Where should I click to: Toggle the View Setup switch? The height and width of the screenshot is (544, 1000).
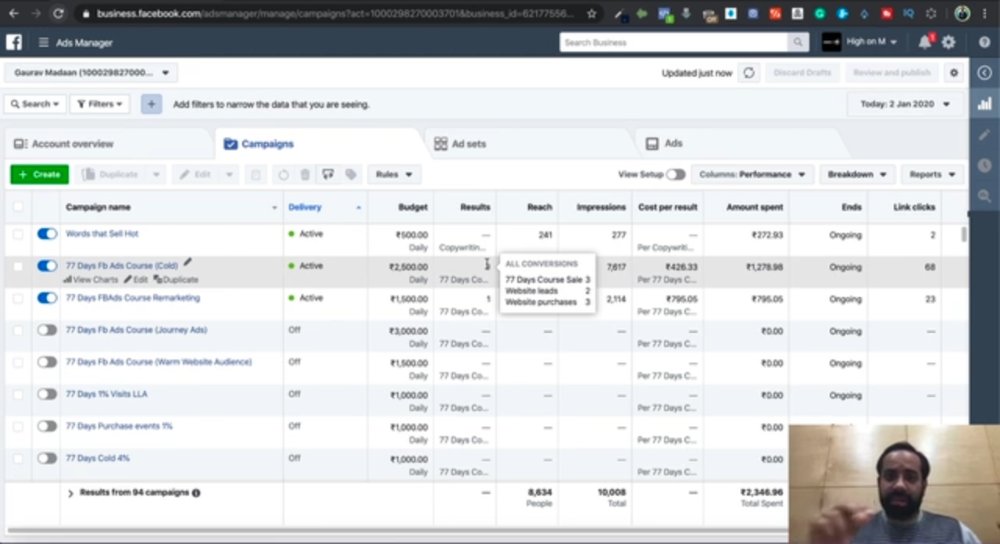(676, 174)
